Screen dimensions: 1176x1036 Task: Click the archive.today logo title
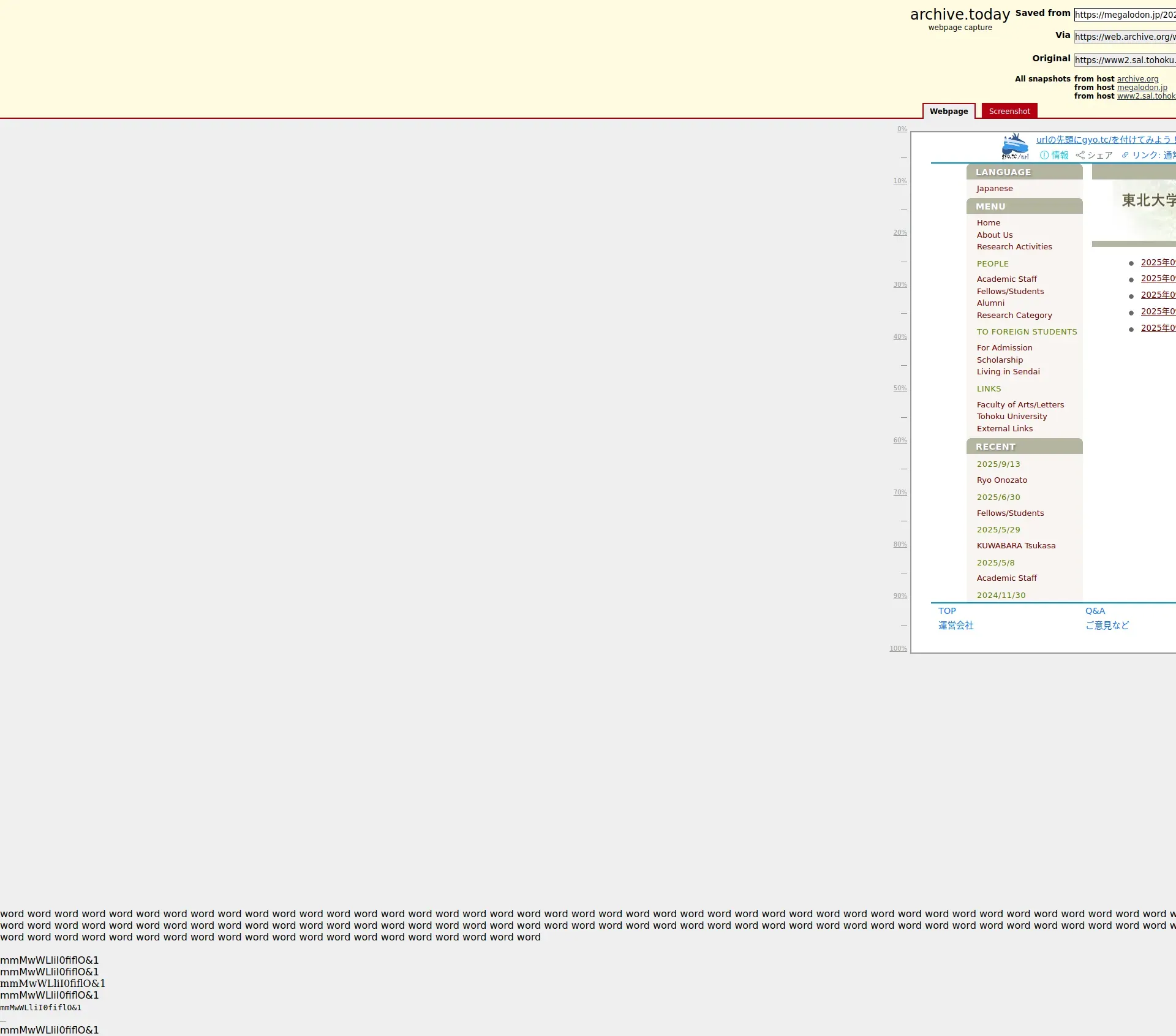tap(959, 15)
